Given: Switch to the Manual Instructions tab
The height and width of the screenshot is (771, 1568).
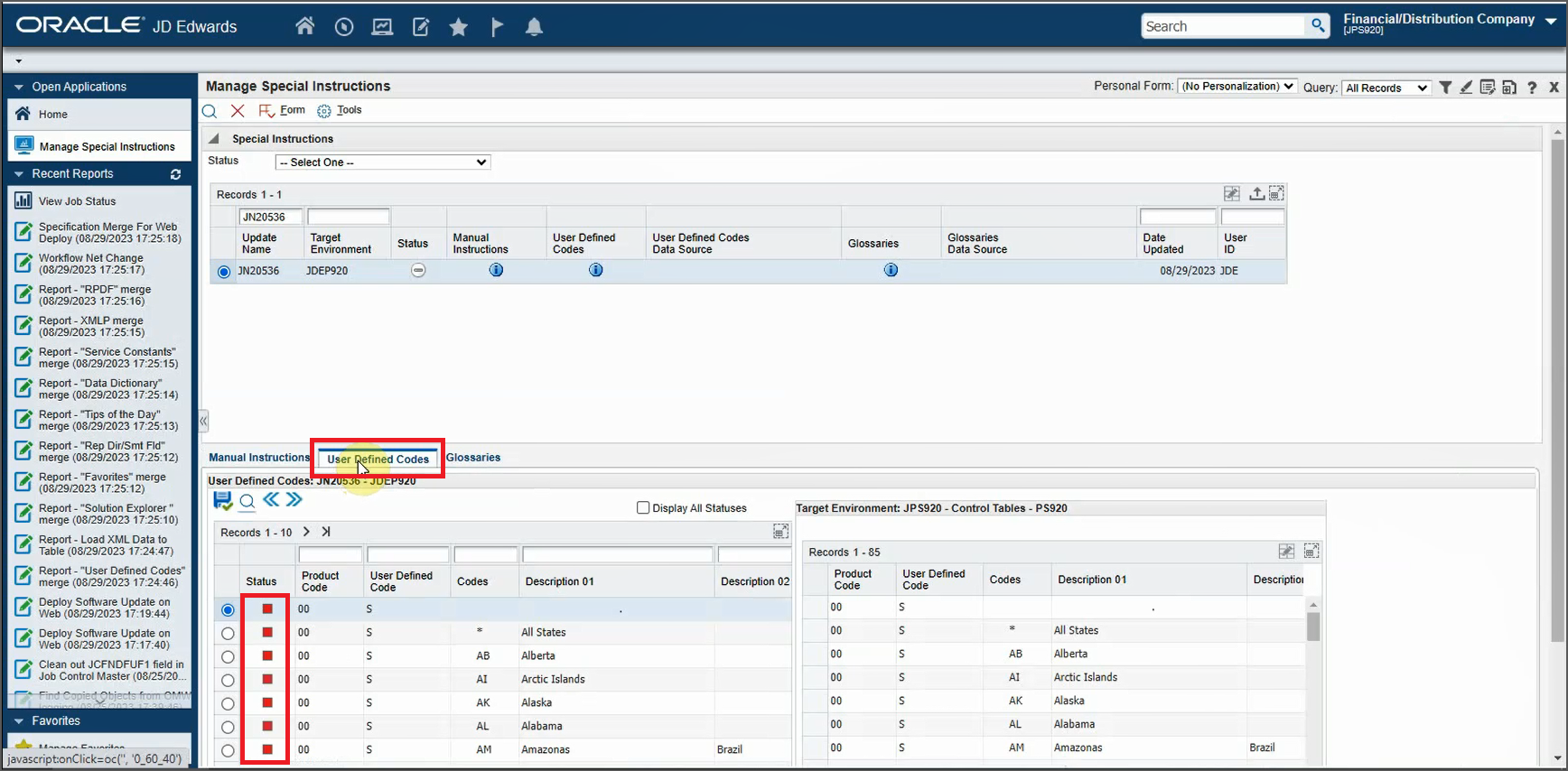Looking at the screenshot, I should click(259, 458).
